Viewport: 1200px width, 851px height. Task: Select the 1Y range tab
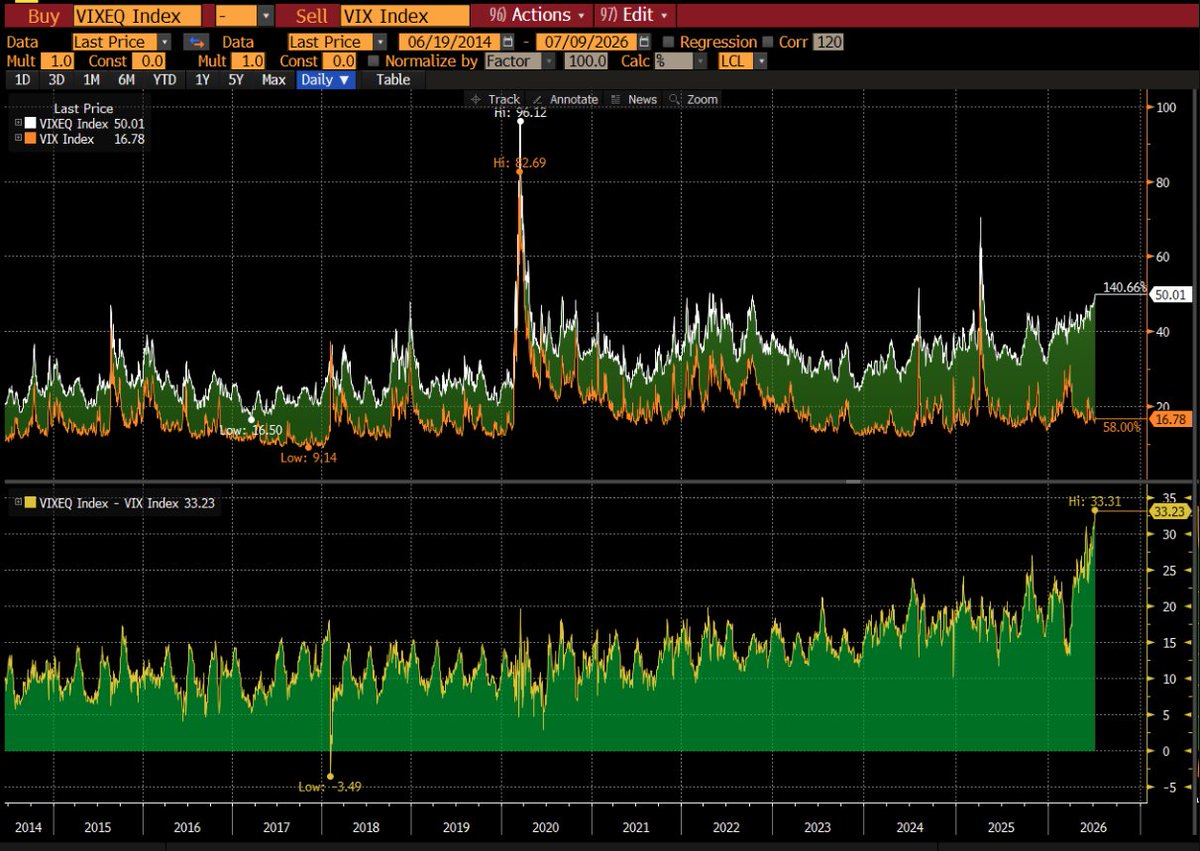[203, 80]
